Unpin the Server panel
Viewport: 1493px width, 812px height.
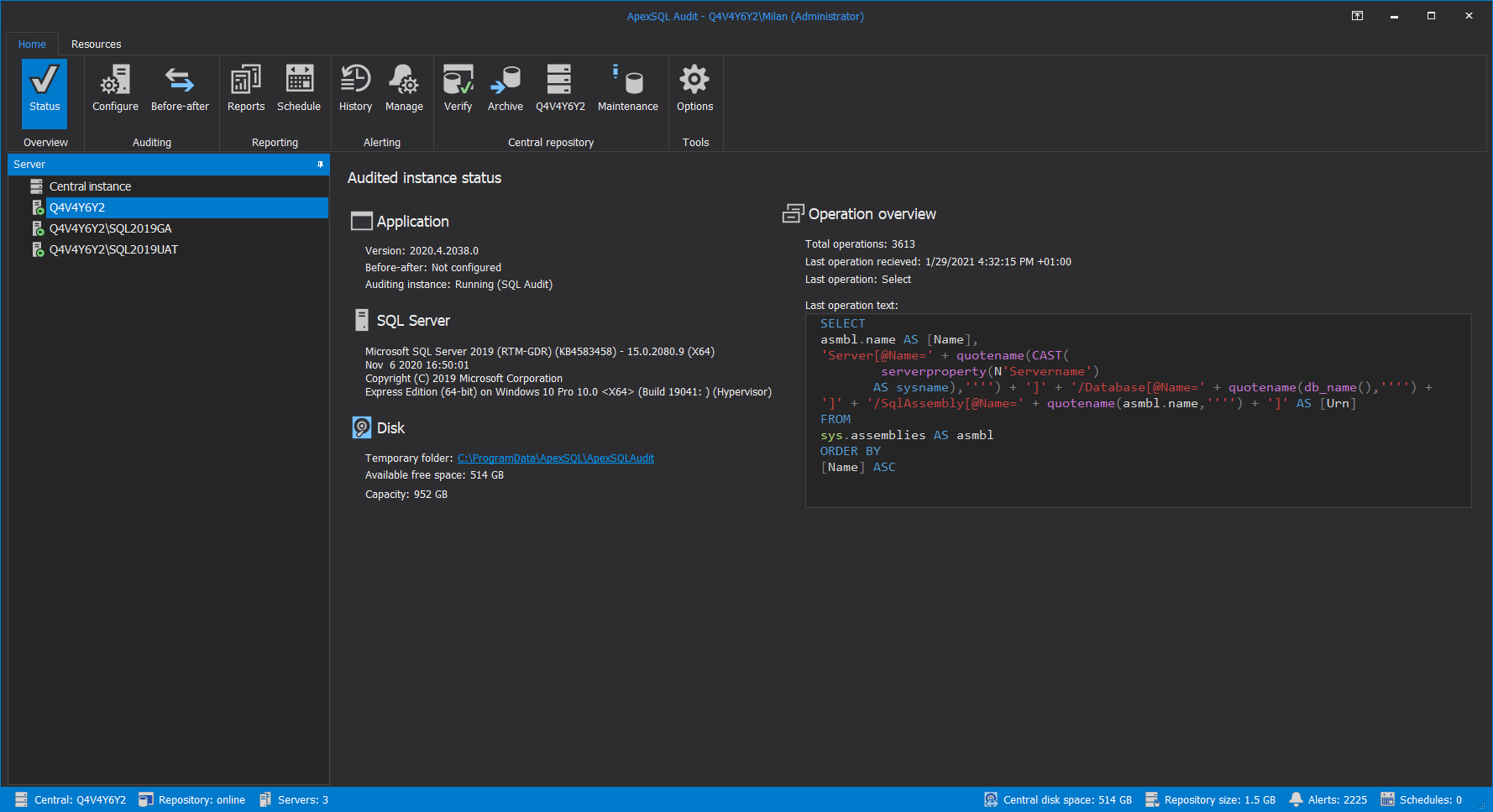pos(320,165)
